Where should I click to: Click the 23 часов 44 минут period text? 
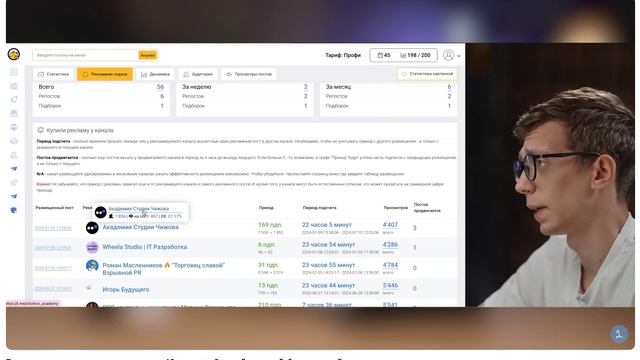click(x=328, y=285)
